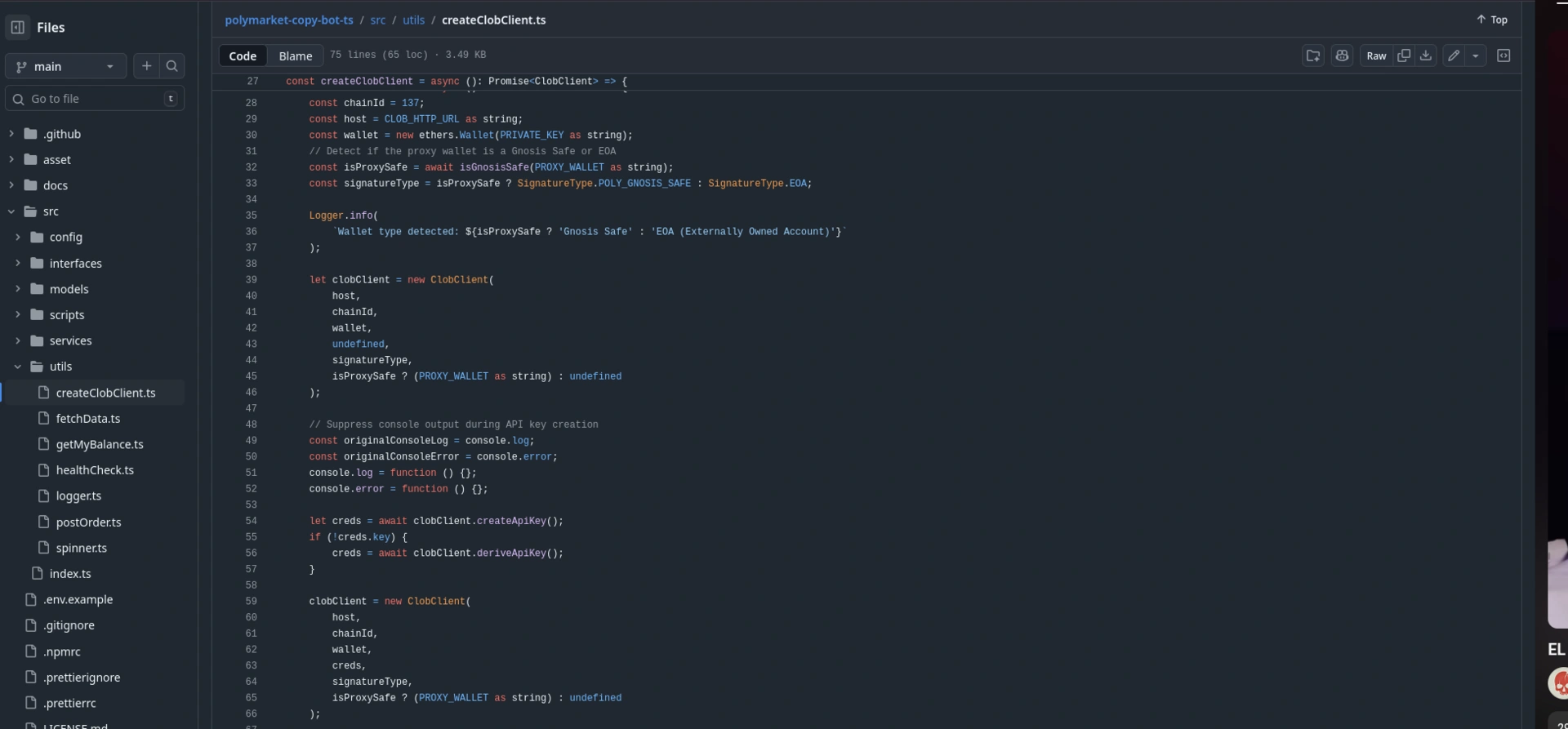
Task: Click the sticky line 27 header
Action: coord(866,82)
